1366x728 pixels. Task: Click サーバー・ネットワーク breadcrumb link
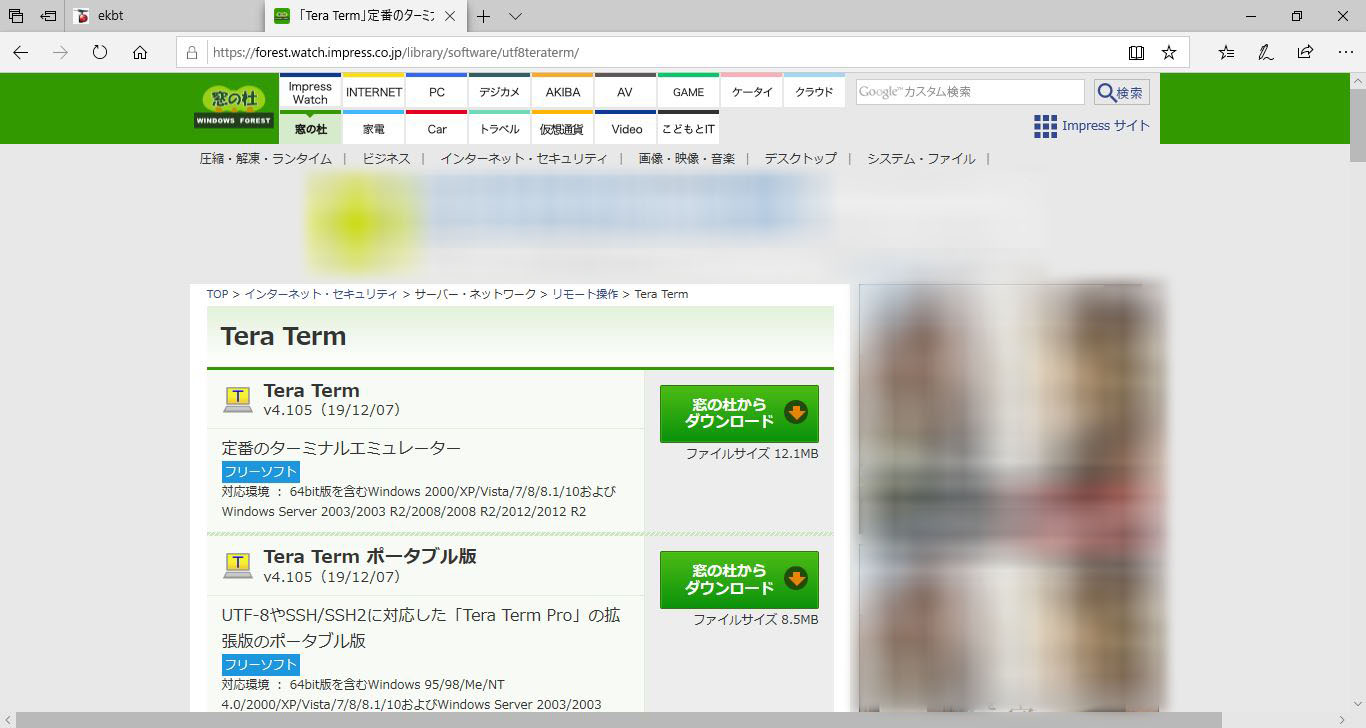[475, 294]
